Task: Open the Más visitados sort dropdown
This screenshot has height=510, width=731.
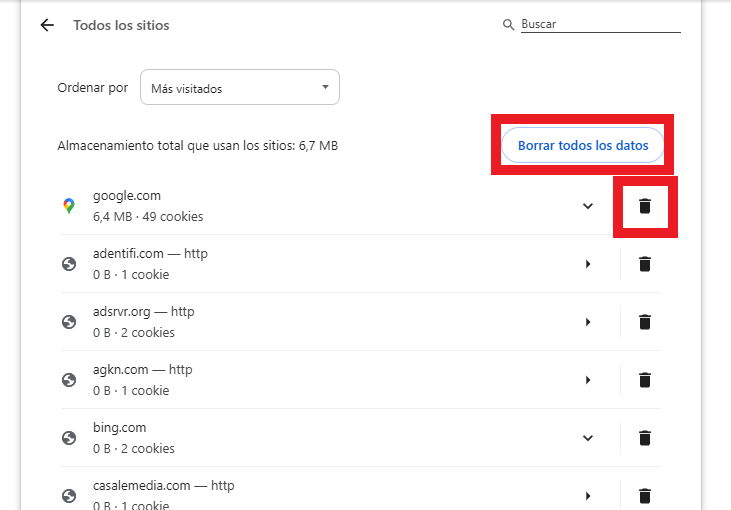Action: 240,87
